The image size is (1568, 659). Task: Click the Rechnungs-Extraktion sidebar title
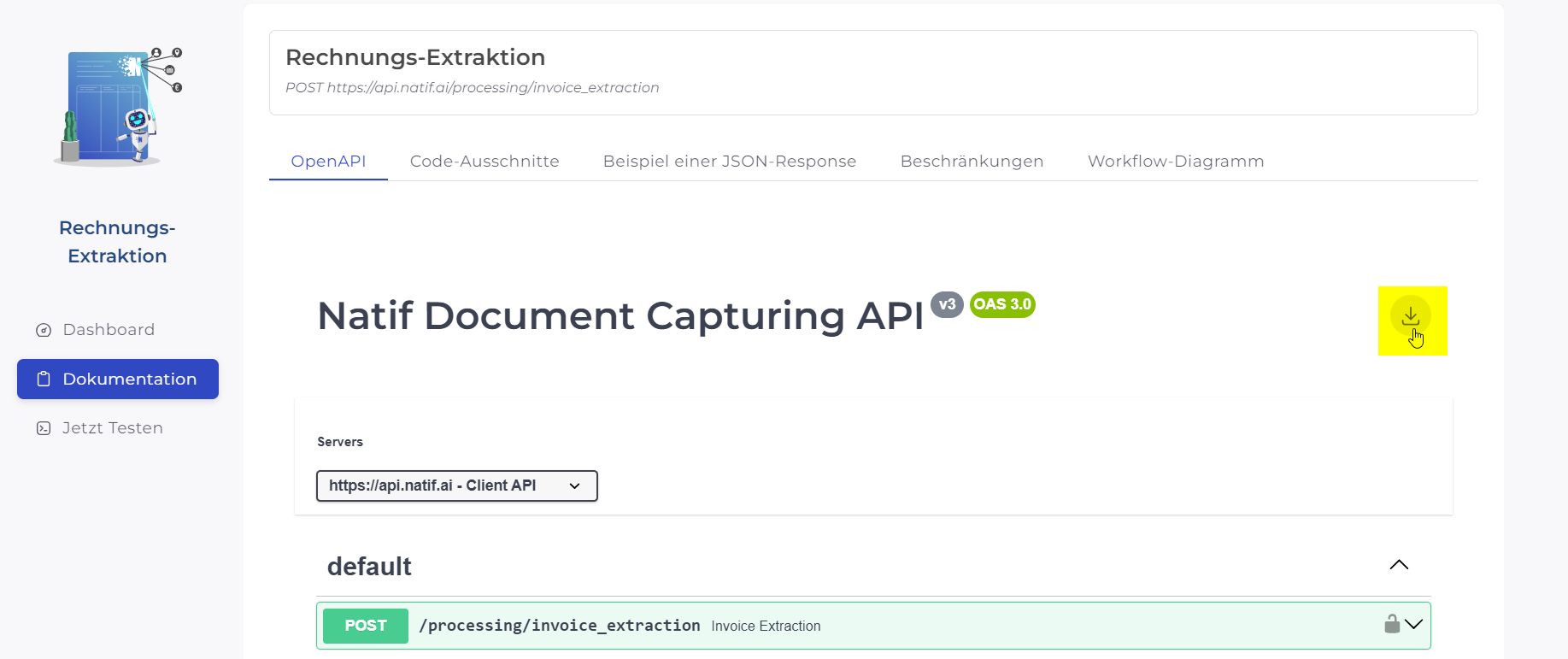click(x=117, y=242)
